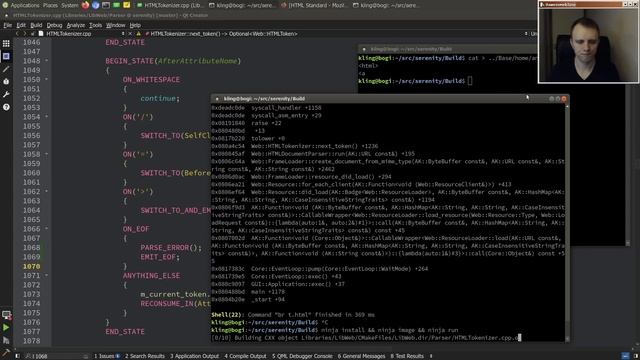Switch to Edit mode in sidebar
640x360 pixels.
6,56
